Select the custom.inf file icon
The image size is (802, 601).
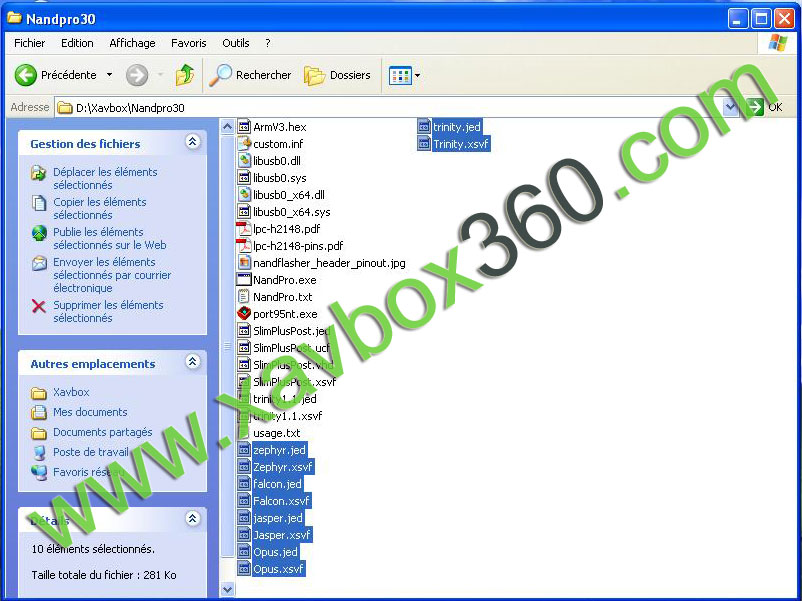tap(244, 144)
